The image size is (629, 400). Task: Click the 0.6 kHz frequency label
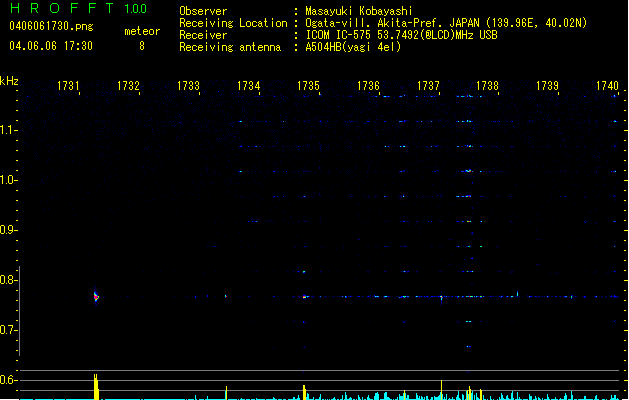(x=8, y=380)
